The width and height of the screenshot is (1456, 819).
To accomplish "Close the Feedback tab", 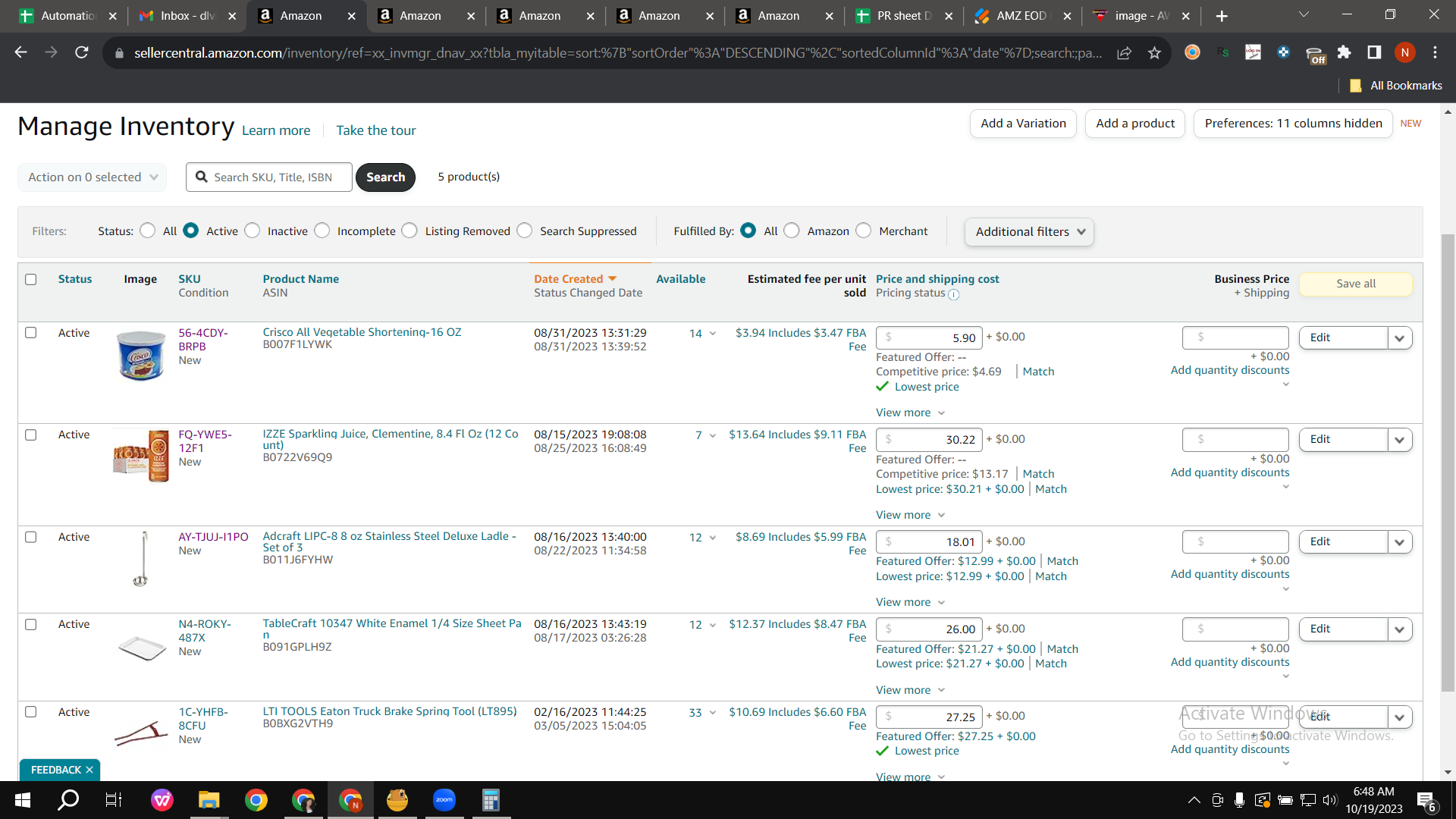I will click(89, 770).
